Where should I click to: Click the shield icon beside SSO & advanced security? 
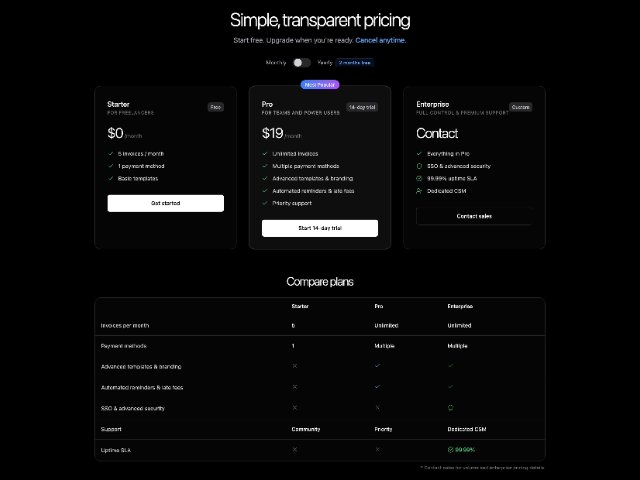point(419,166)
